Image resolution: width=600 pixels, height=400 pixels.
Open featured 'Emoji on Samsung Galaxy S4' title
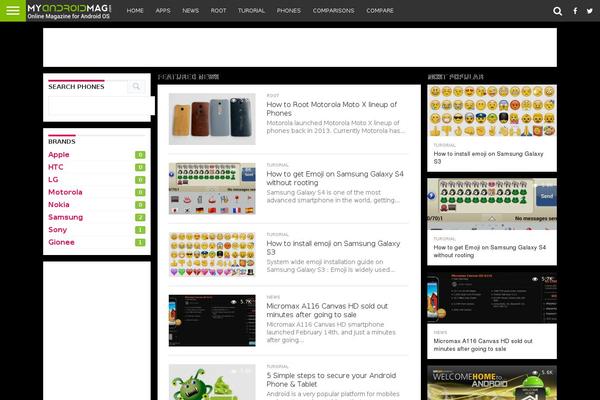[x=335, y=178]
